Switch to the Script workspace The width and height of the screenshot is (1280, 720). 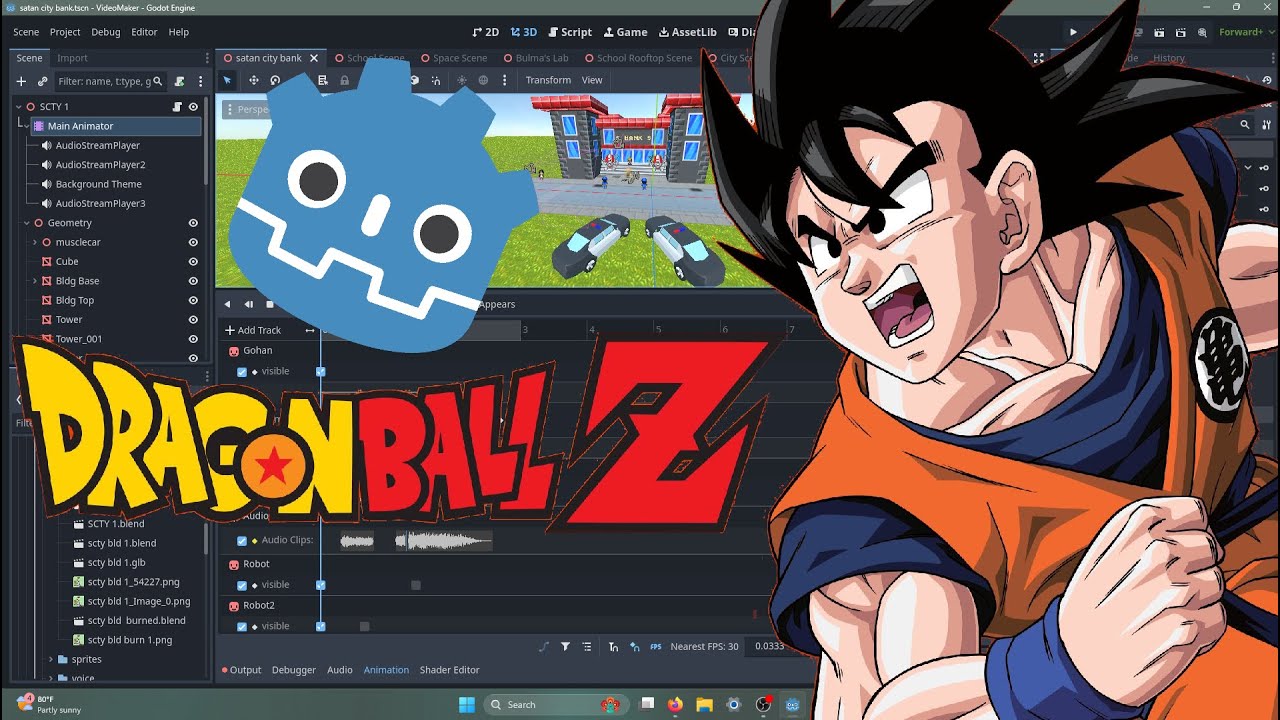569,32
